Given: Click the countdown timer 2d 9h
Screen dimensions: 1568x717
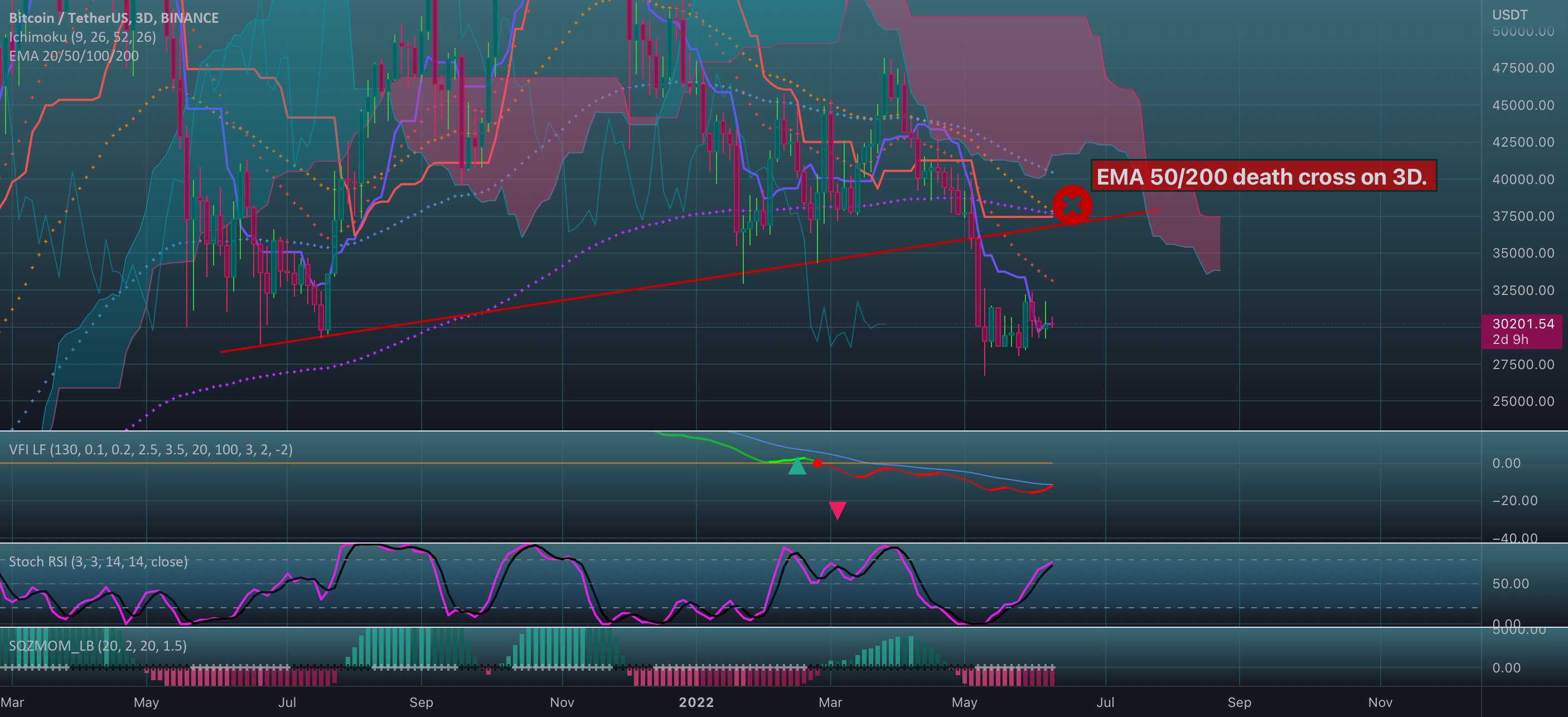Looking at the screenshot, I should [1510, 340].
